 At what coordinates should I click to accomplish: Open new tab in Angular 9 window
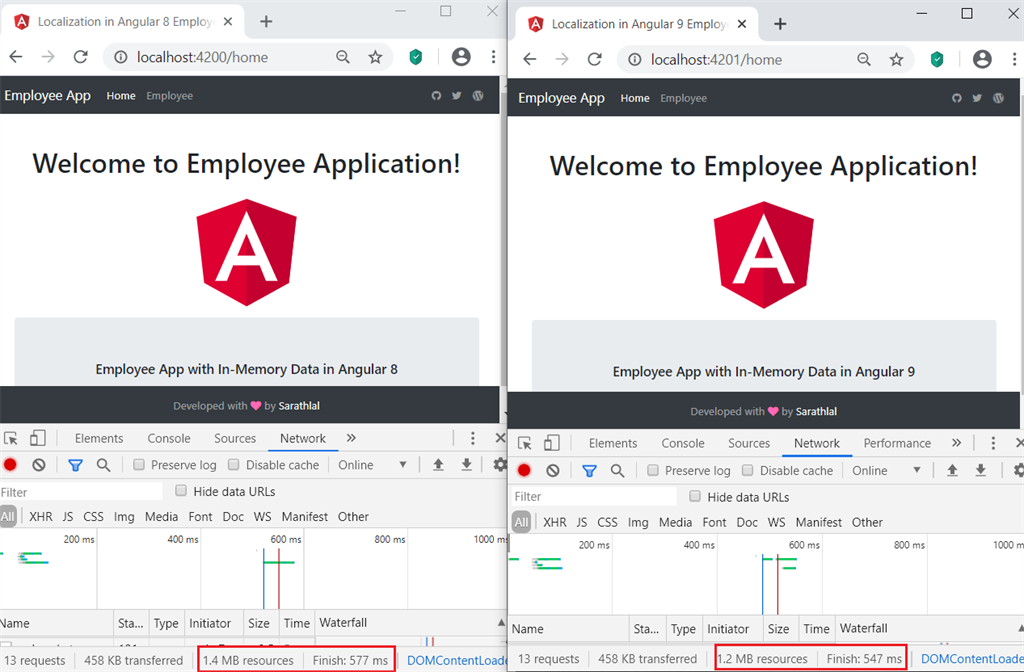point(780,24)
